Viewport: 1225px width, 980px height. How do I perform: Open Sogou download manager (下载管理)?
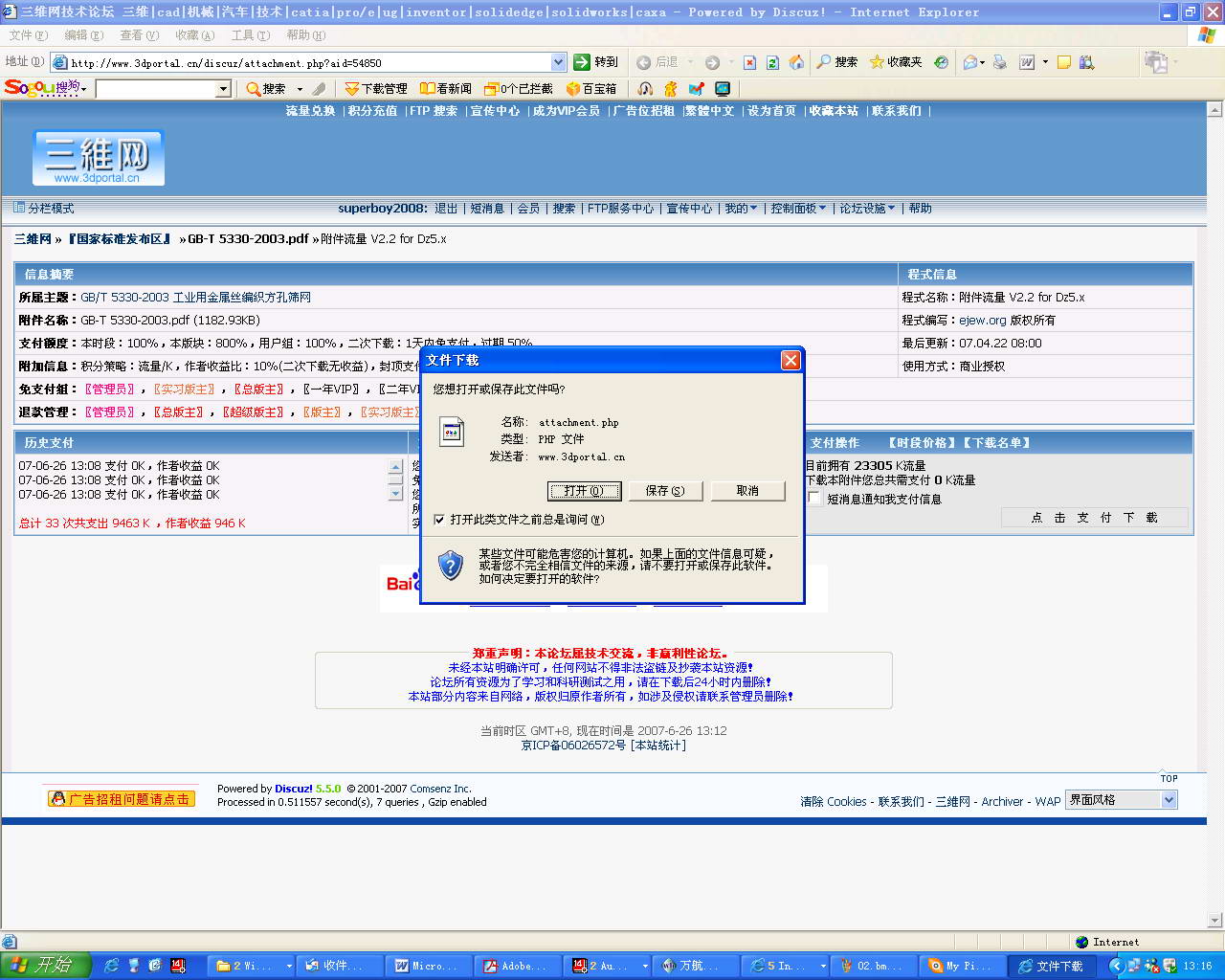click(376, 88)
